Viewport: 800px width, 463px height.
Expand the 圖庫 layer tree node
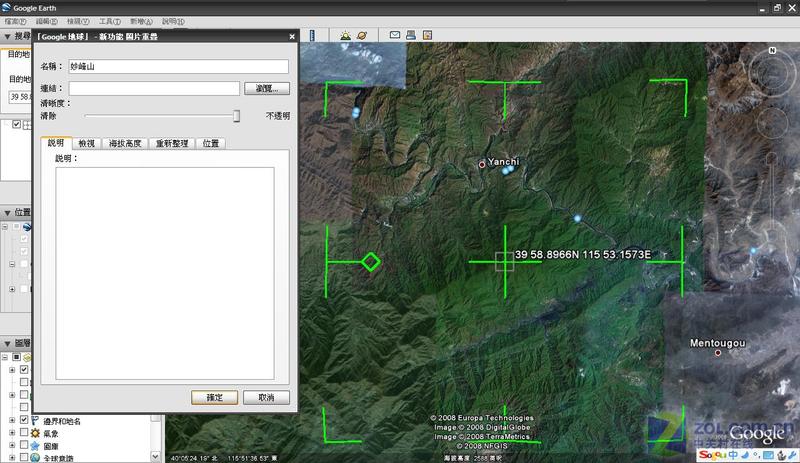[x=12, y=445]
